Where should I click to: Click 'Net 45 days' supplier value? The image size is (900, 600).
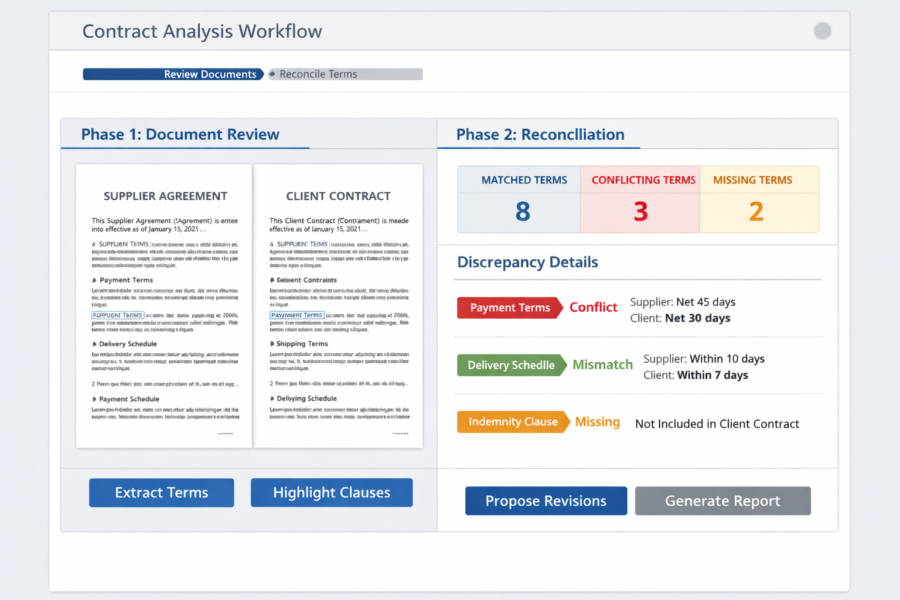(x=705, y=302)
